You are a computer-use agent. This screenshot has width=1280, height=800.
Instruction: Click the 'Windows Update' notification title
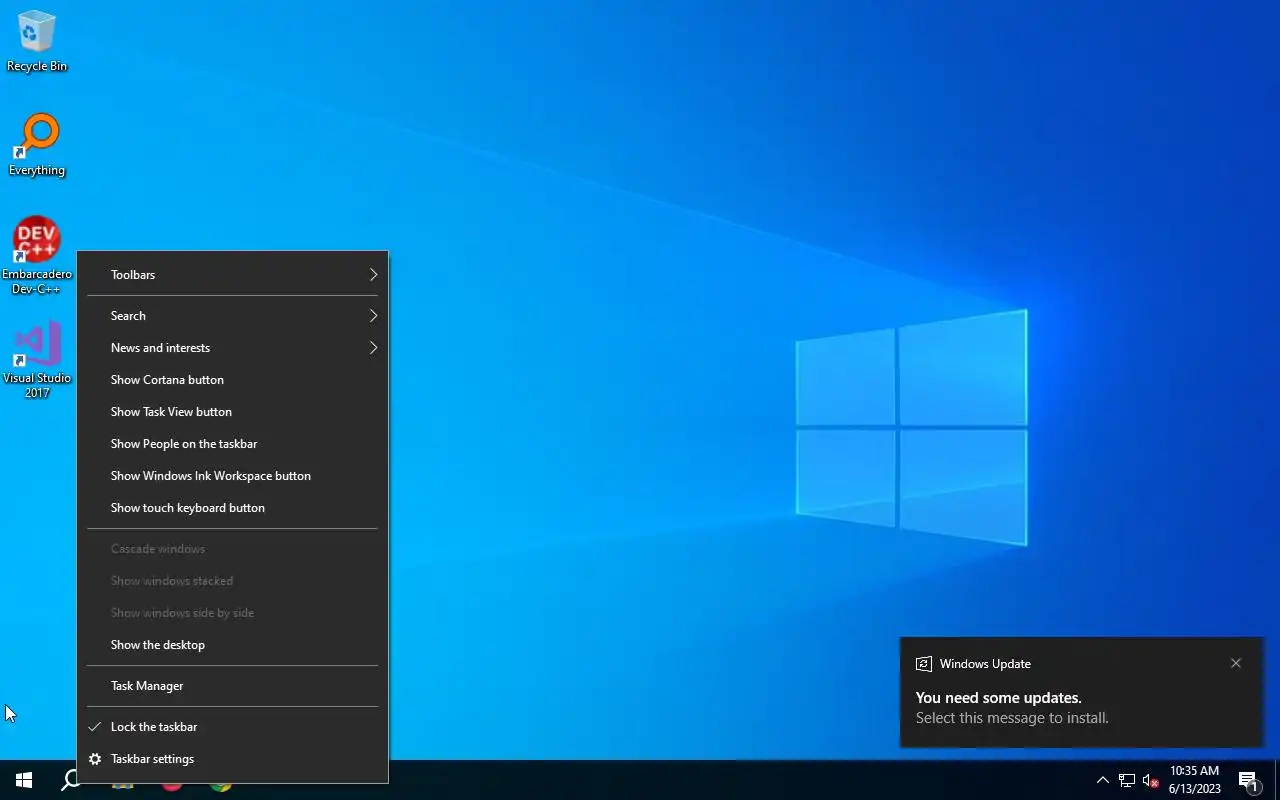coord(985,664)
